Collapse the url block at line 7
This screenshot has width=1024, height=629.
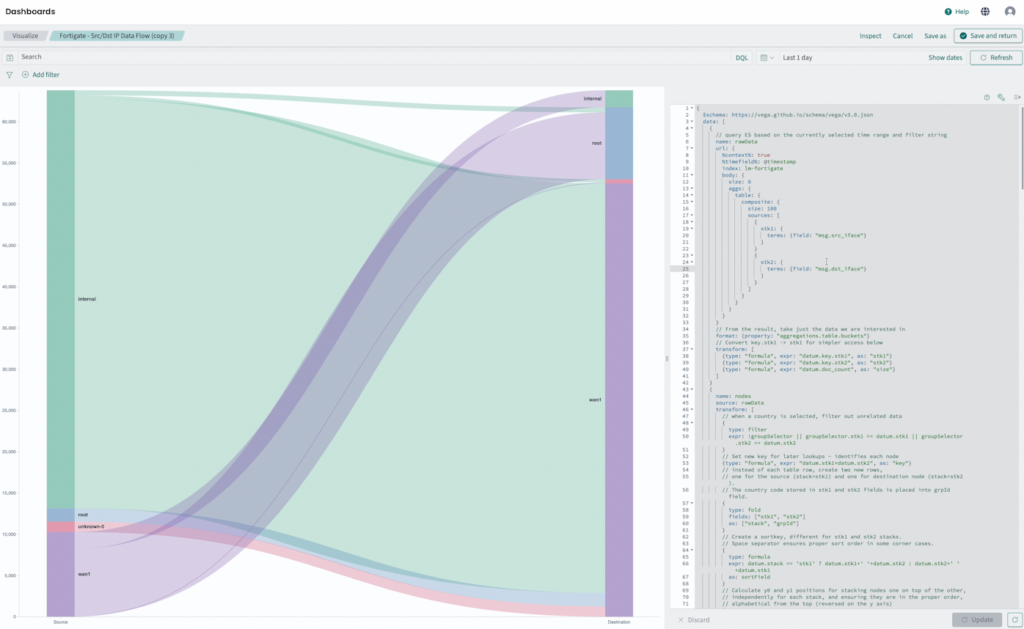point(692,148)
